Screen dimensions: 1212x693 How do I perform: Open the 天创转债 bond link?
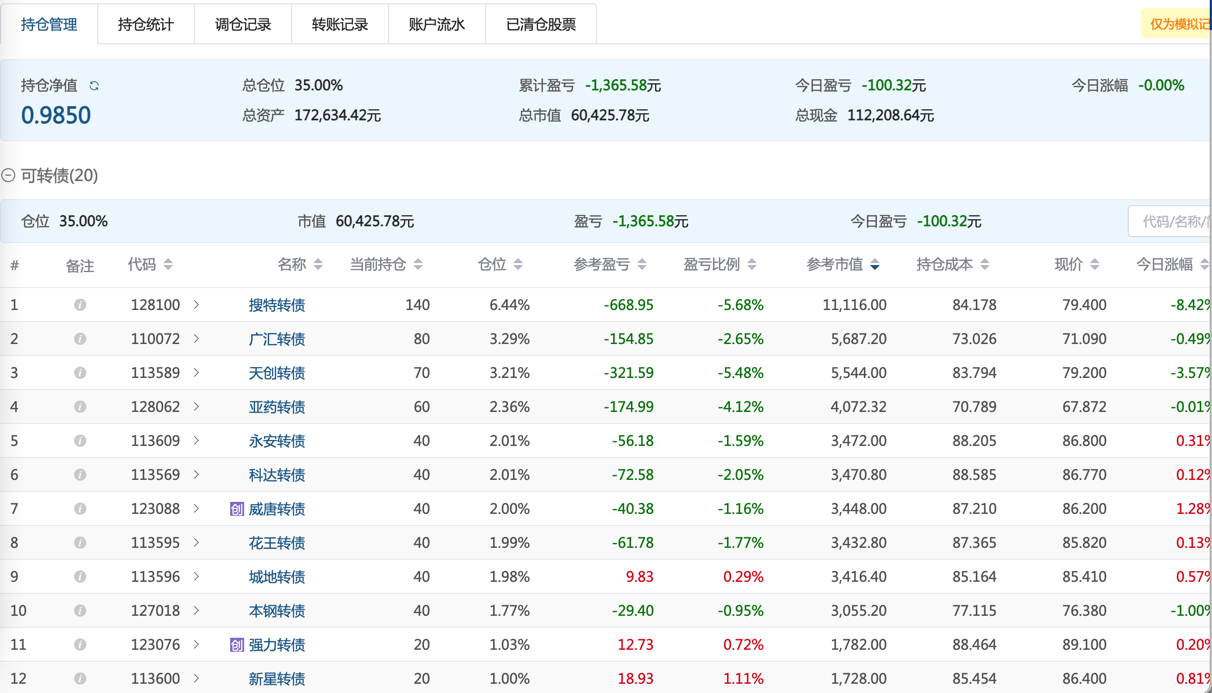point(277,373)
